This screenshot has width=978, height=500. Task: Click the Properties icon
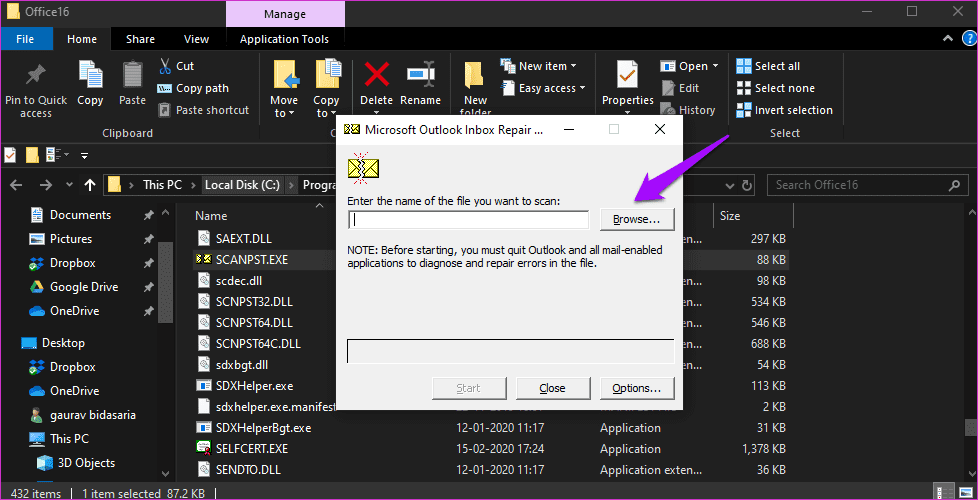point(627,75)
